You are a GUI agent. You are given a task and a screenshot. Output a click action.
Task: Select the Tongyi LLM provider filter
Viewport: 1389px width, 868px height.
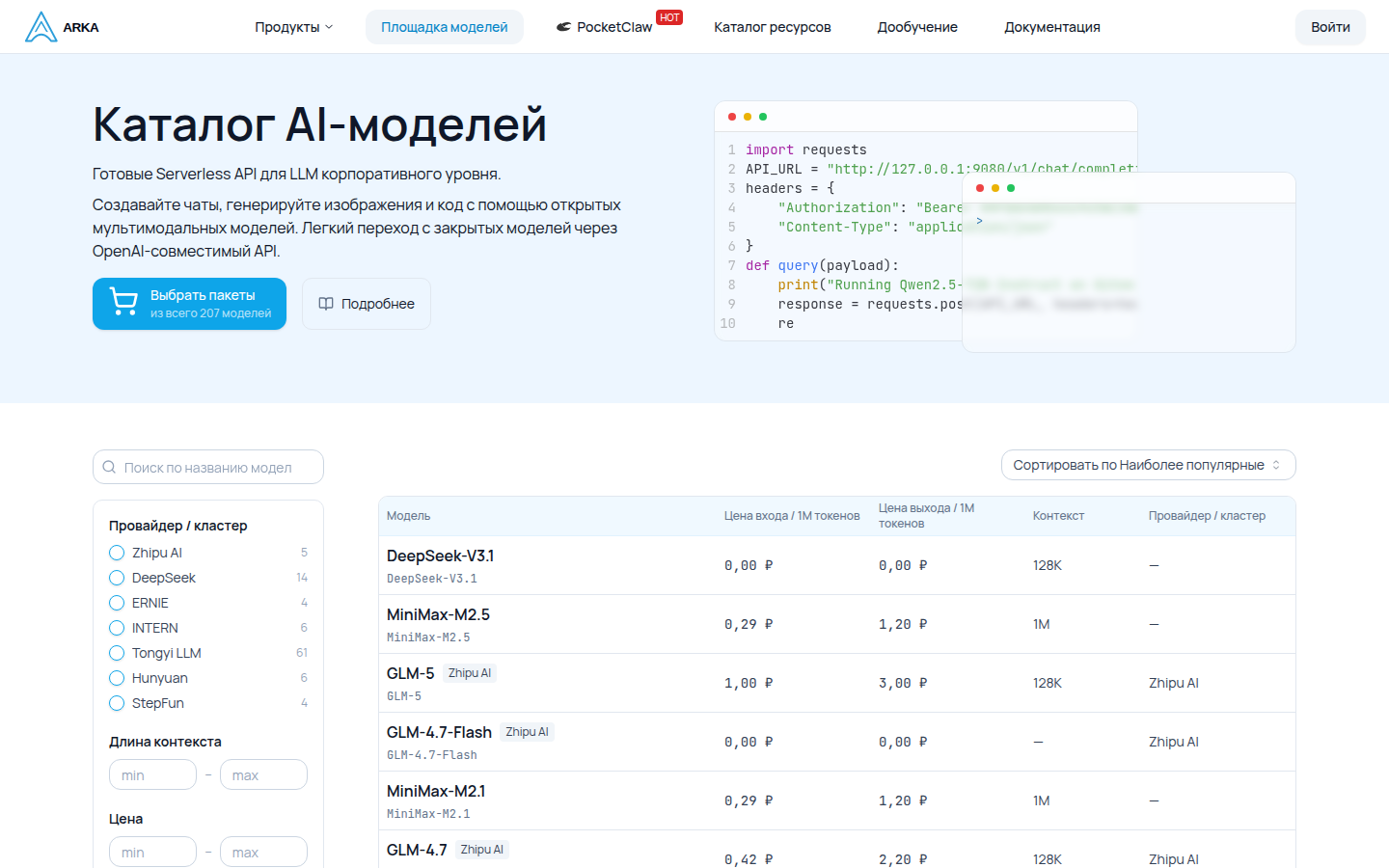(x=117, y=653)
